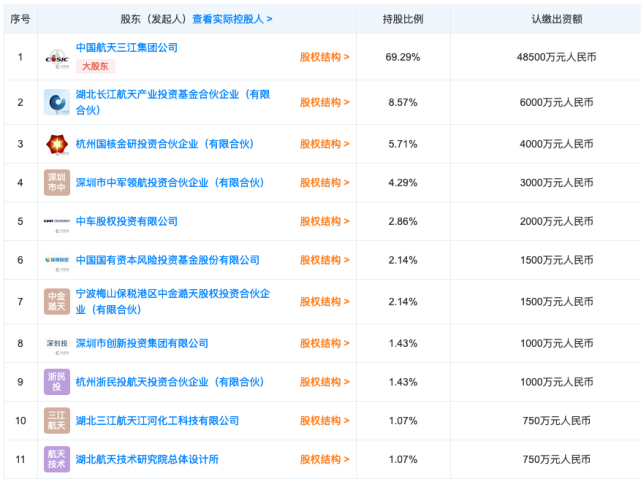Click the purple 浙民投 avatar icon
The image size is (641, 479).
coord(57,382)
